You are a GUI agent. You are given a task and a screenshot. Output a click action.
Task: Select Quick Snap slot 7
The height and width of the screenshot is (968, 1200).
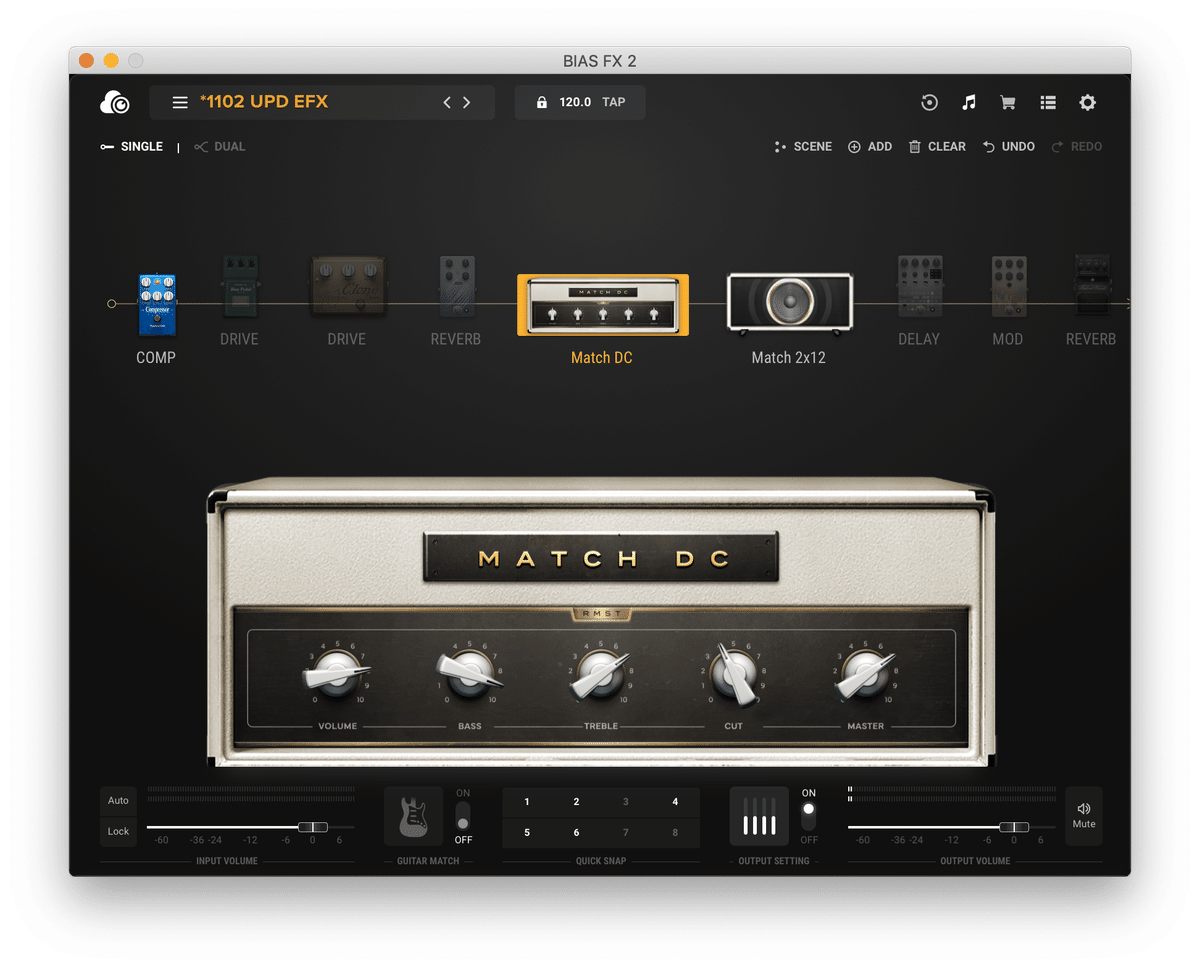(626, 833)
